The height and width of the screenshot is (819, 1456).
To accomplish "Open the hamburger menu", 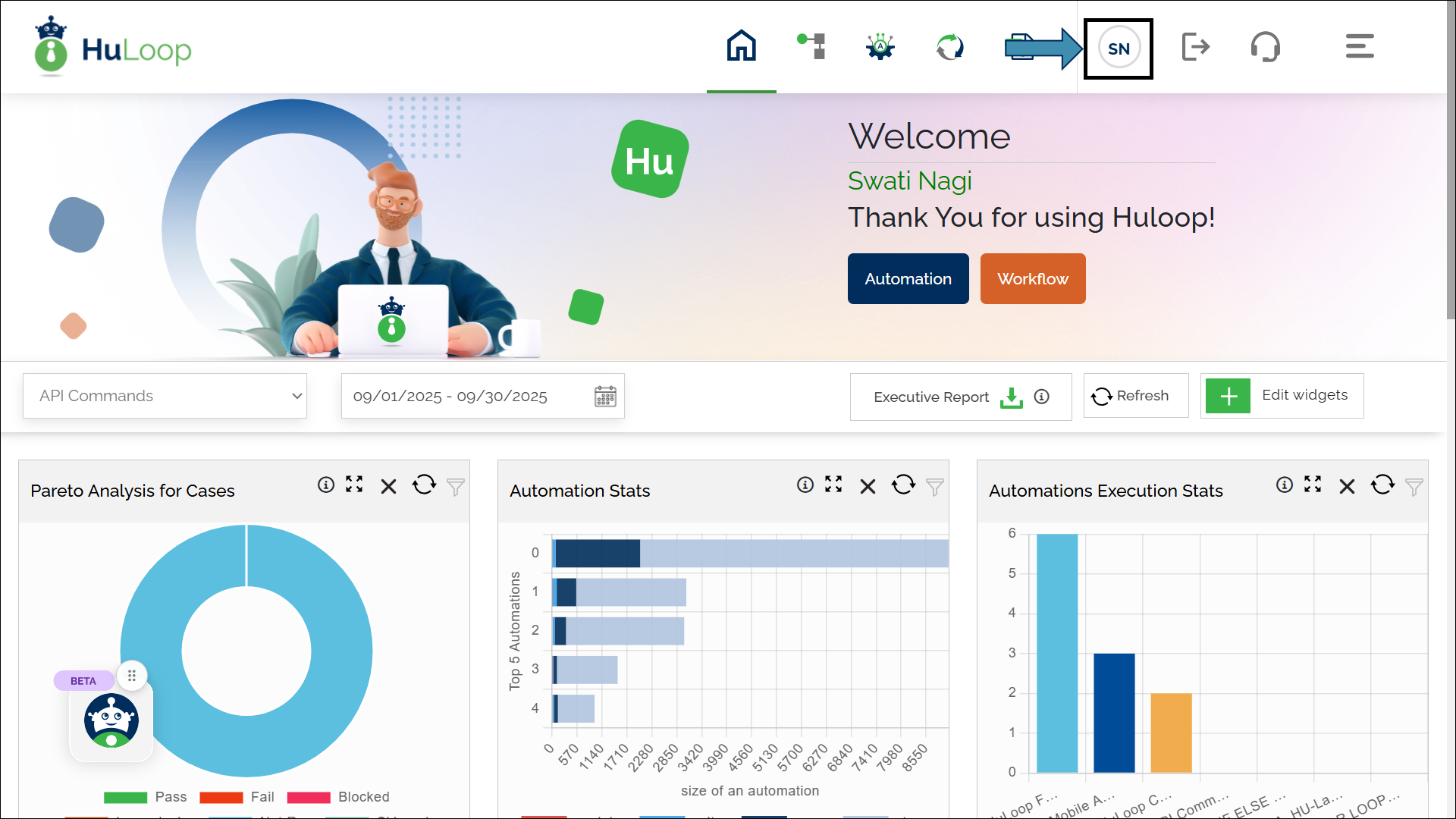I will 1360,46.
